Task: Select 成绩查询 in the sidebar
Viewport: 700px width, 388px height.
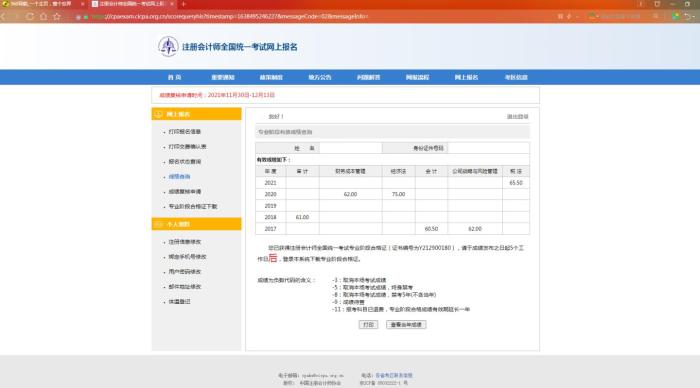Action: coord(179,177)
